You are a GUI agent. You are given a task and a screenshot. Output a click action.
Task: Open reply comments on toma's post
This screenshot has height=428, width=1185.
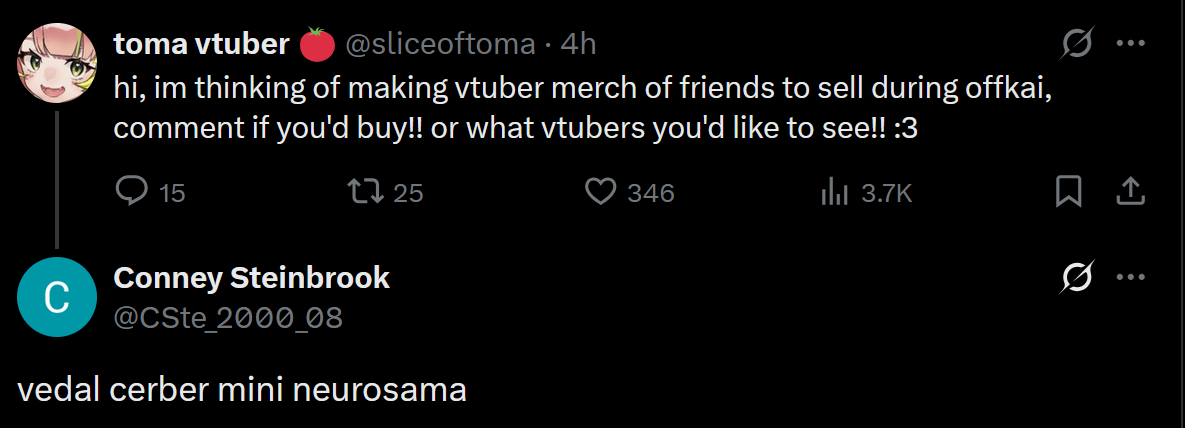[133, 191]
